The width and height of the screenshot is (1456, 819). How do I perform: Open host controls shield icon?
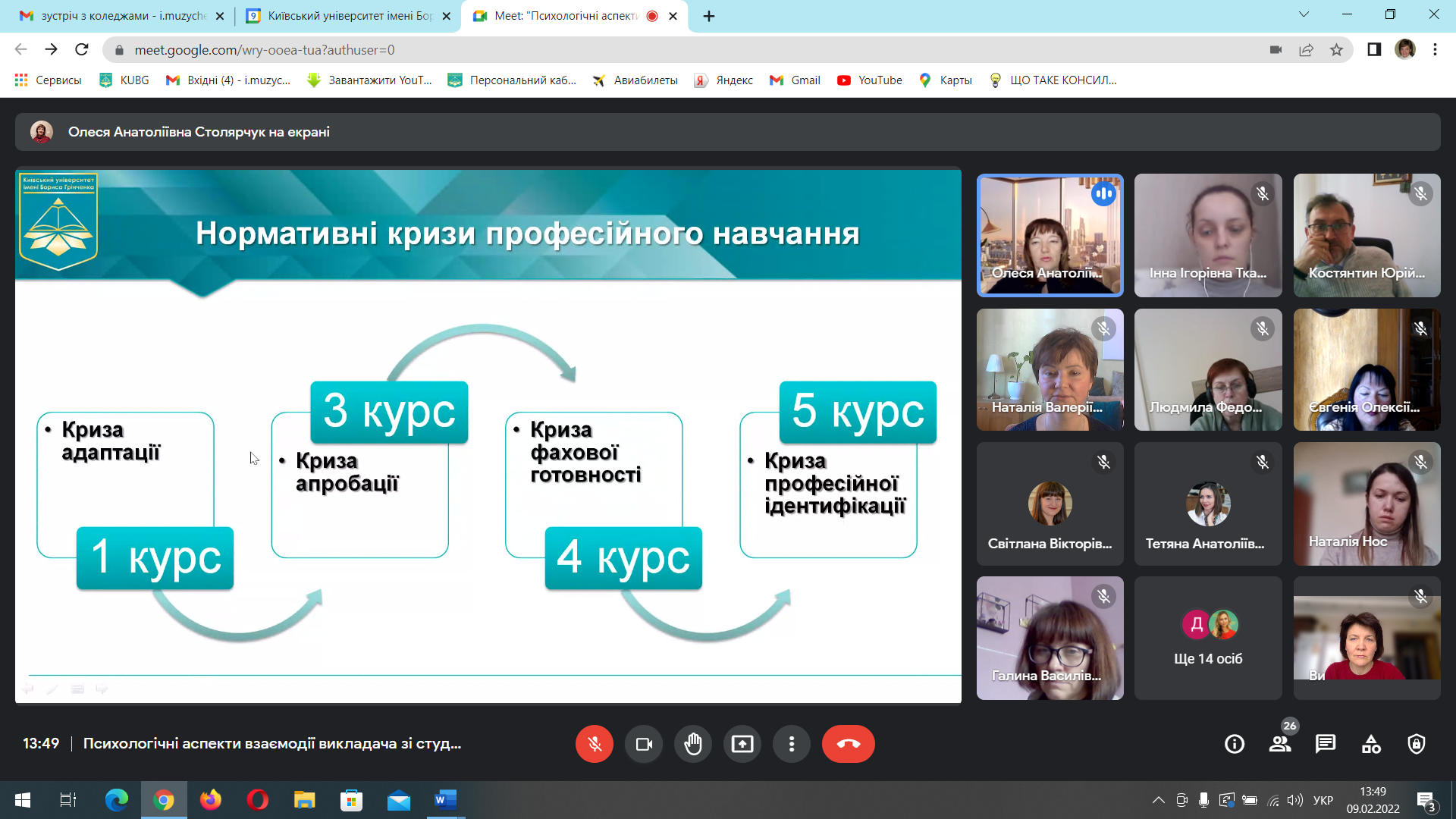[1417, 744]
